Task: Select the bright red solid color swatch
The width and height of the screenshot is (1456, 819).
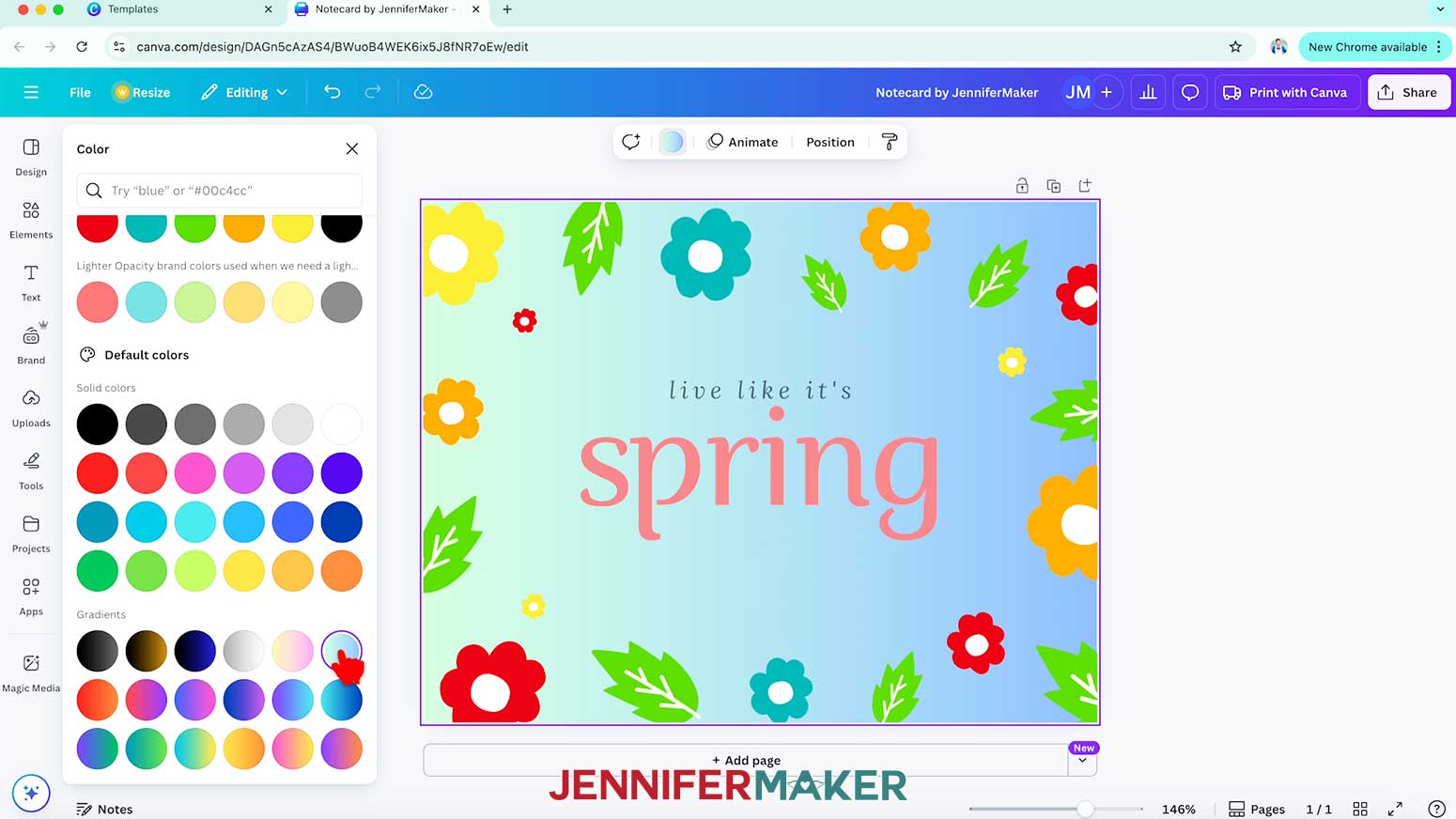Action: [98, 473]
